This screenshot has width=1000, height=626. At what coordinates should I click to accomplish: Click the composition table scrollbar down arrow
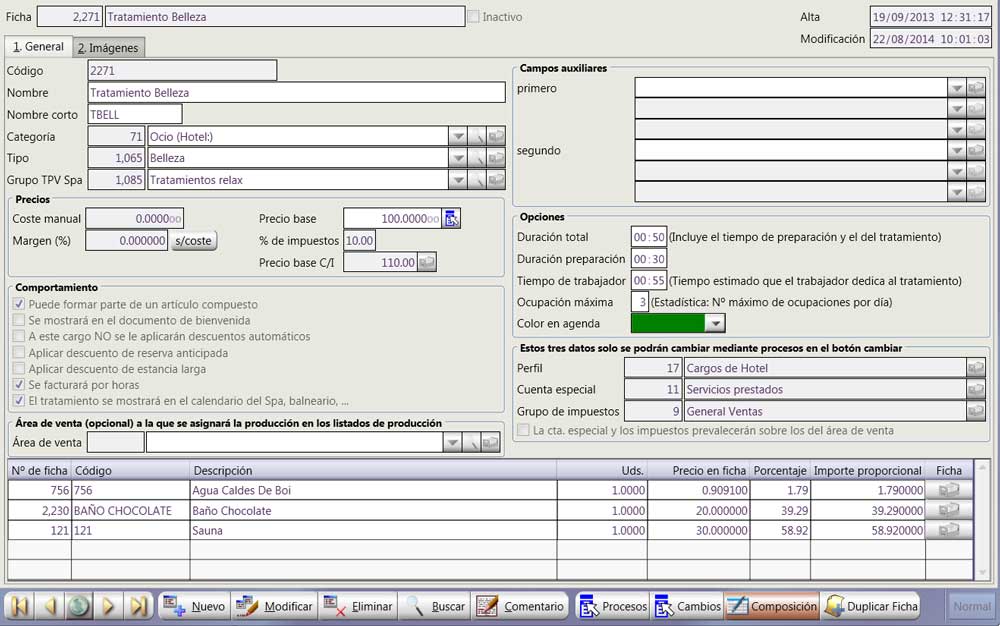(x=982, y=572)
